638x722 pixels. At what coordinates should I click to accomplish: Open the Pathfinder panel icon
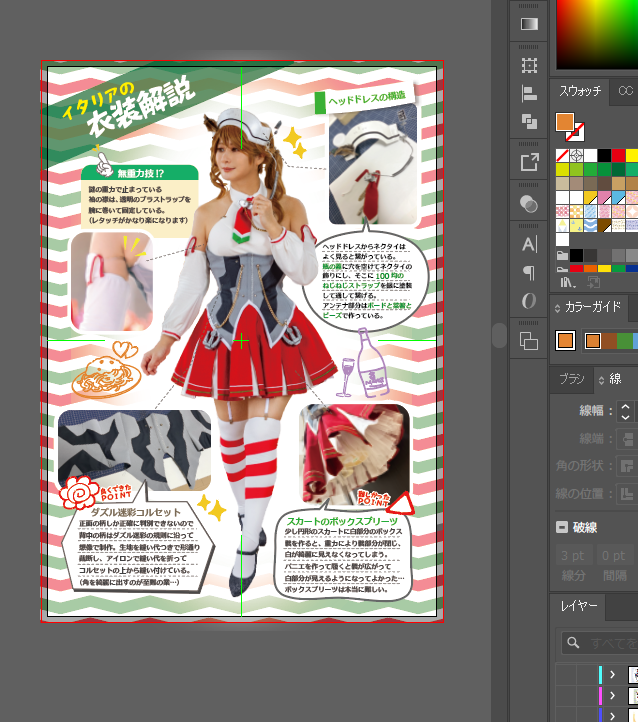(x=529, y=122)
